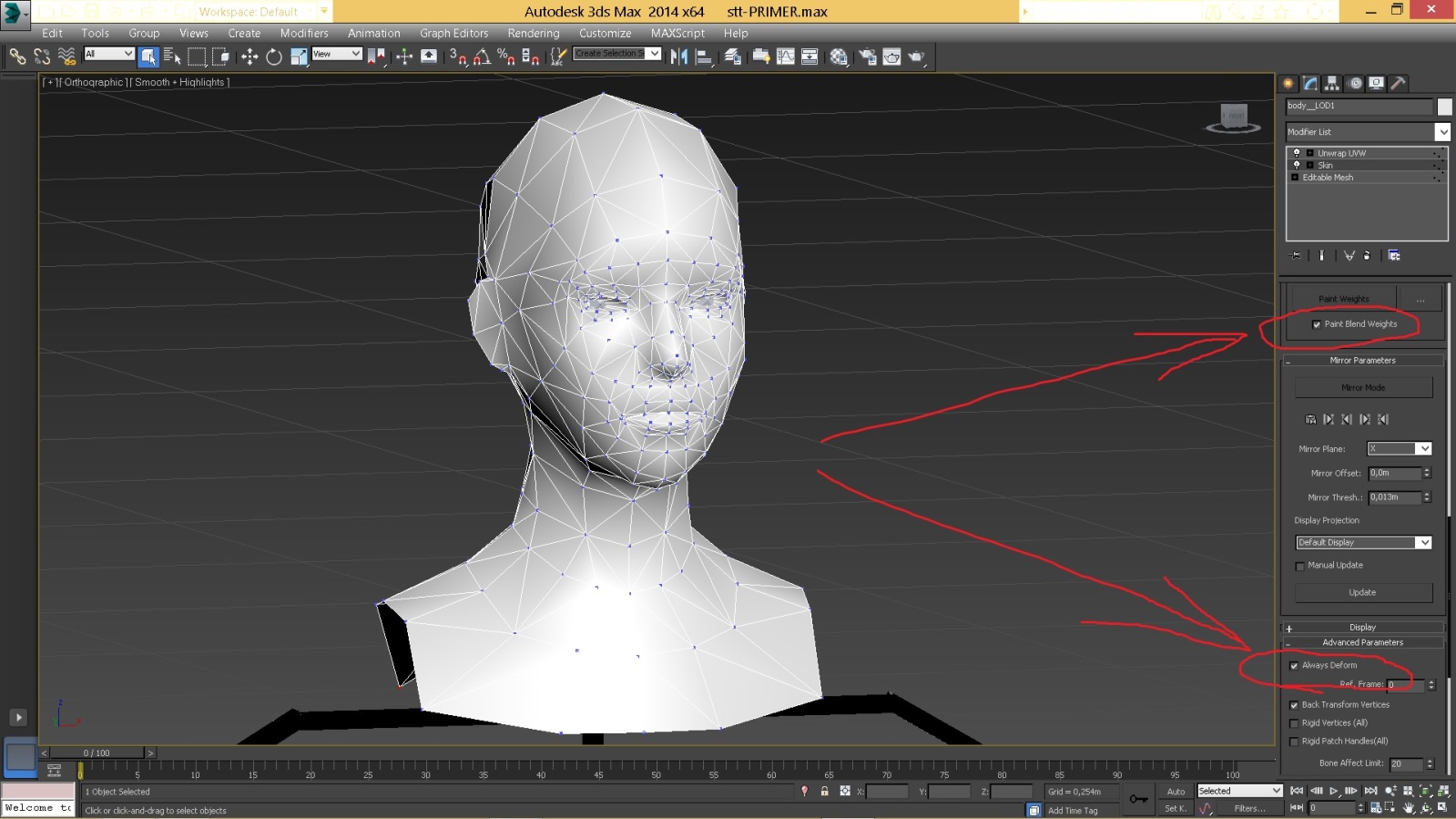1456x819 pixels.
Task: Open Select by Name dialog icon
Action: pos(172,56)
